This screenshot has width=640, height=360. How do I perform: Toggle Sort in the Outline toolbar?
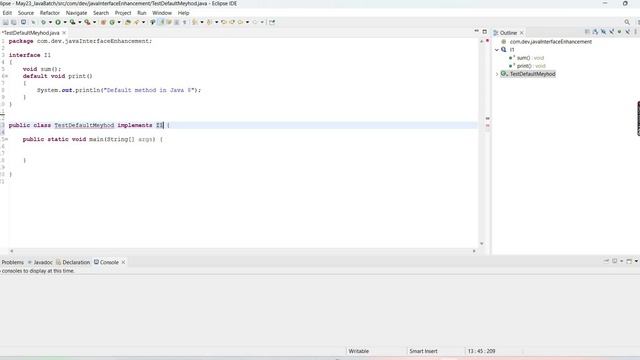click(596, 32)
